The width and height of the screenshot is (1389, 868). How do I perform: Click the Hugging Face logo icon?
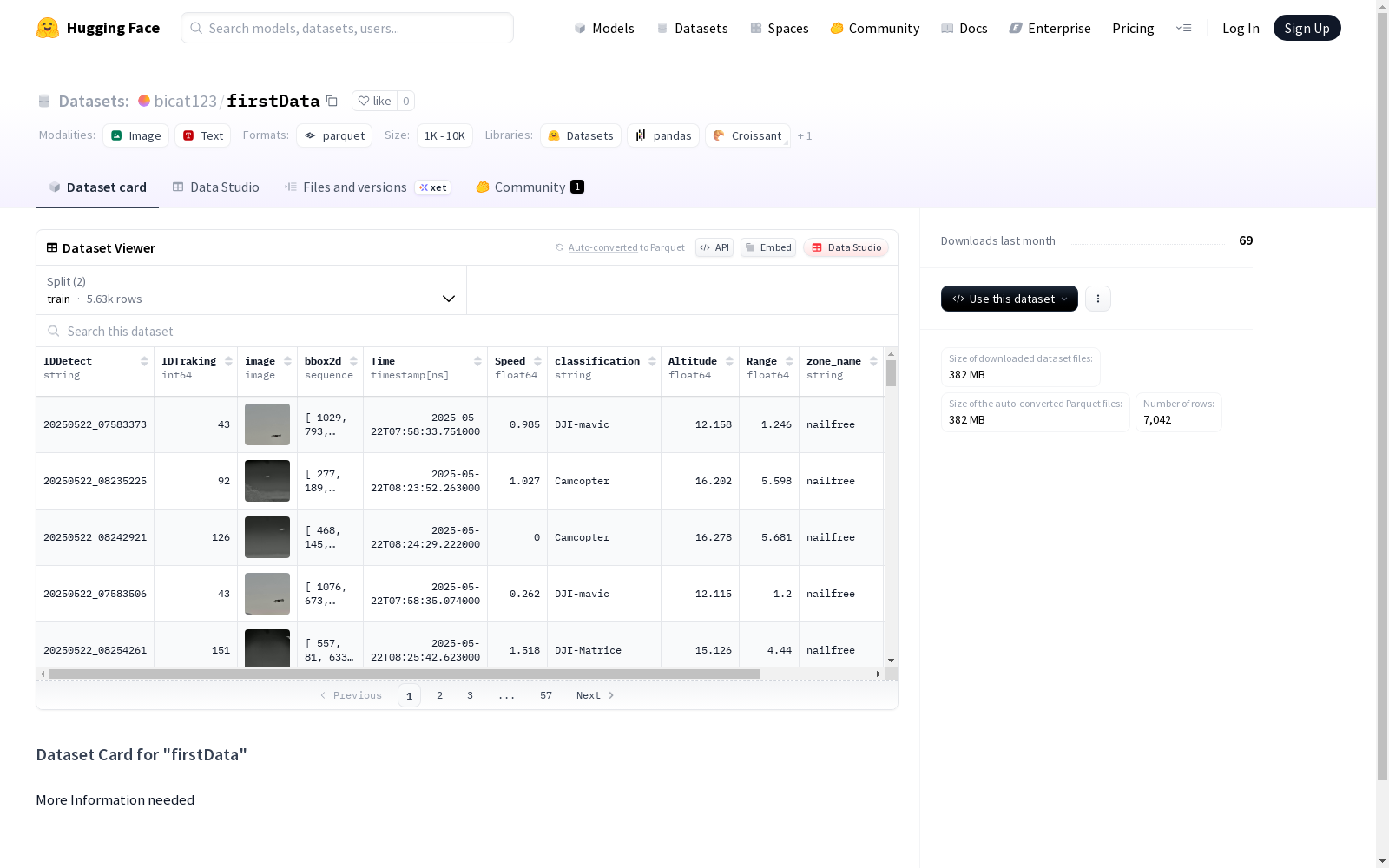(48, 28)
